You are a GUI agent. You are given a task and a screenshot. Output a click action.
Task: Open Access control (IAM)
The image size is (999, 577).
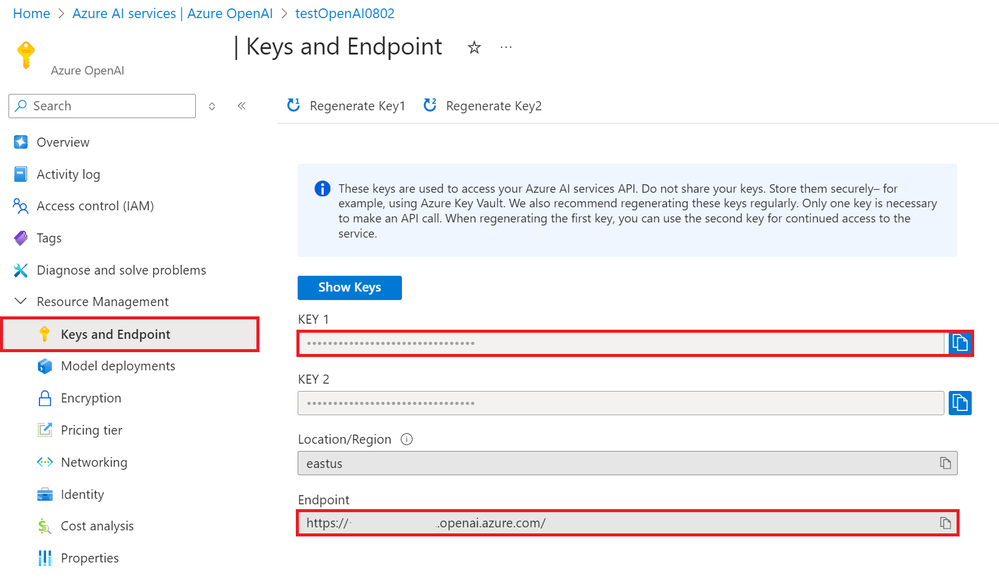95,206
